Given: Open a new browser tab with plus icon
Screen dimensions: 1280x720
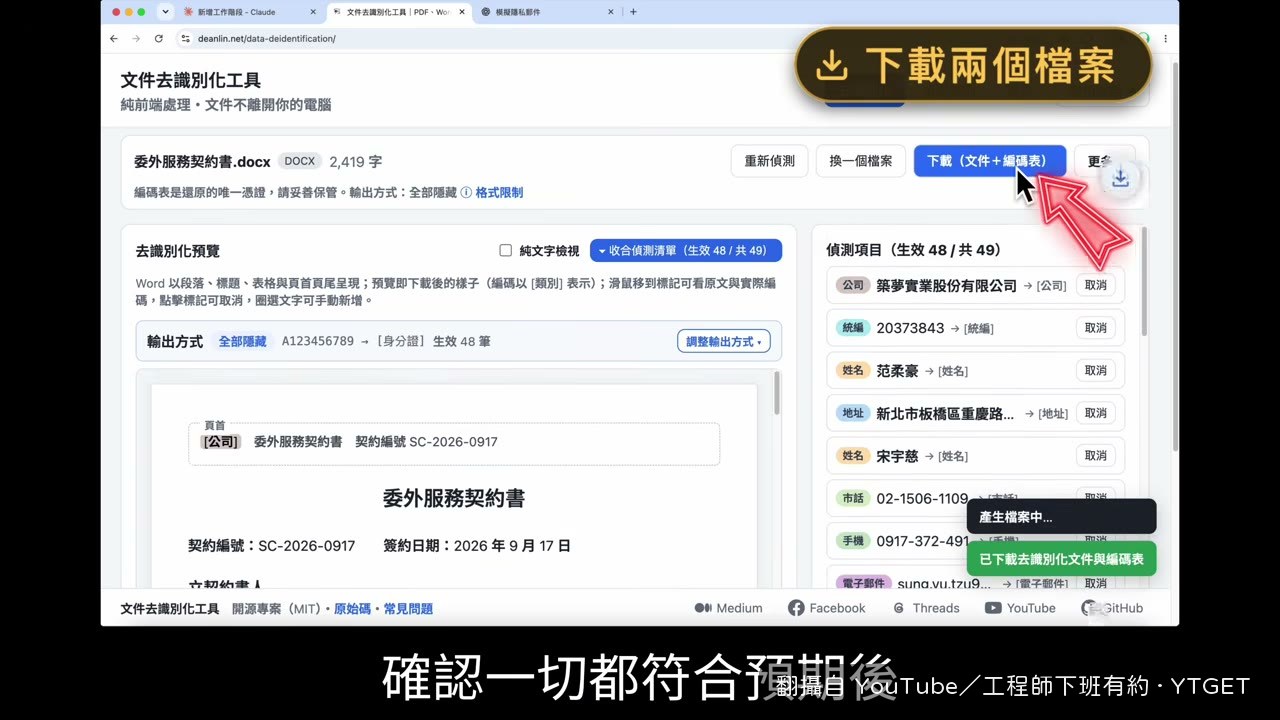Looking at the screenshot, I should coord(633,12).
